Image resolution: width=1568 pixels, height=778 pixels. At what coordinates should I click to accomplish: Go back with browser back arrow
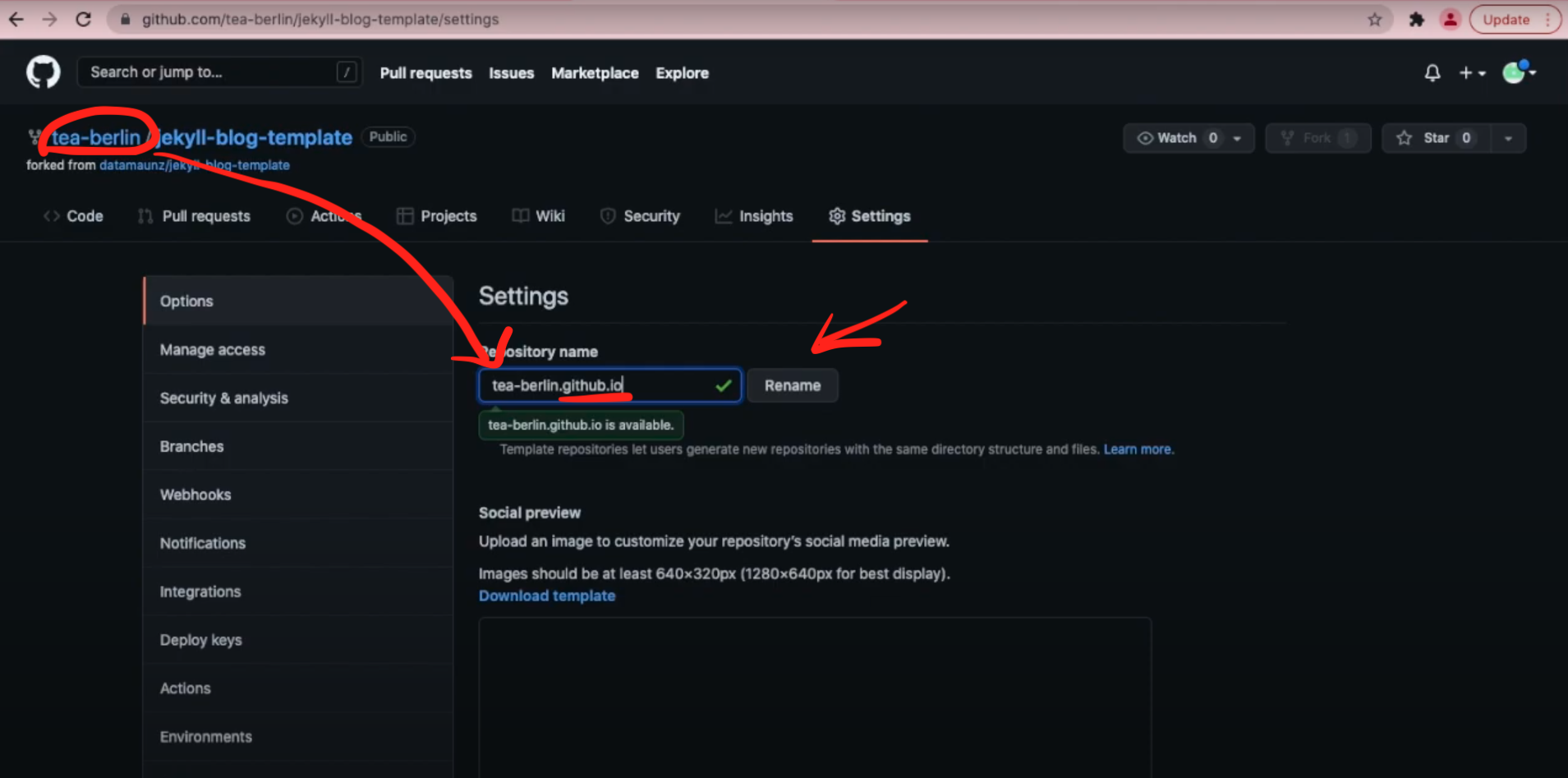click(x=16, y=19)
